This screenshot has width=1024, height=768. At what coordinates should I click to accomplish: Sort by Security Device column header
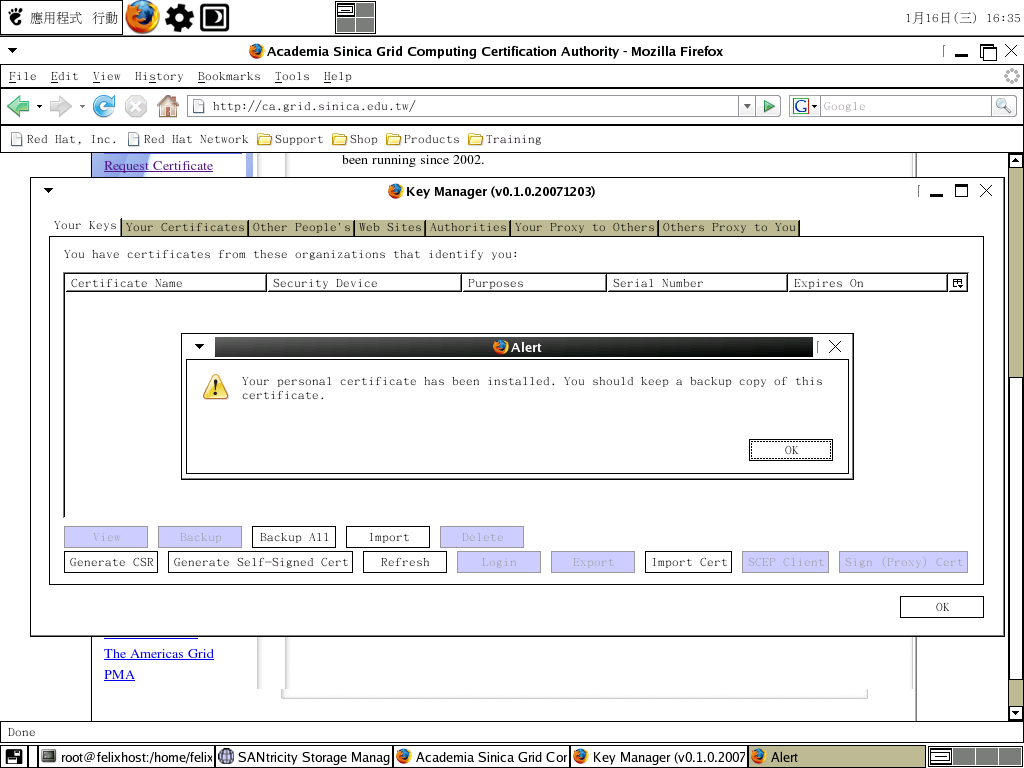tap(364, 283)
